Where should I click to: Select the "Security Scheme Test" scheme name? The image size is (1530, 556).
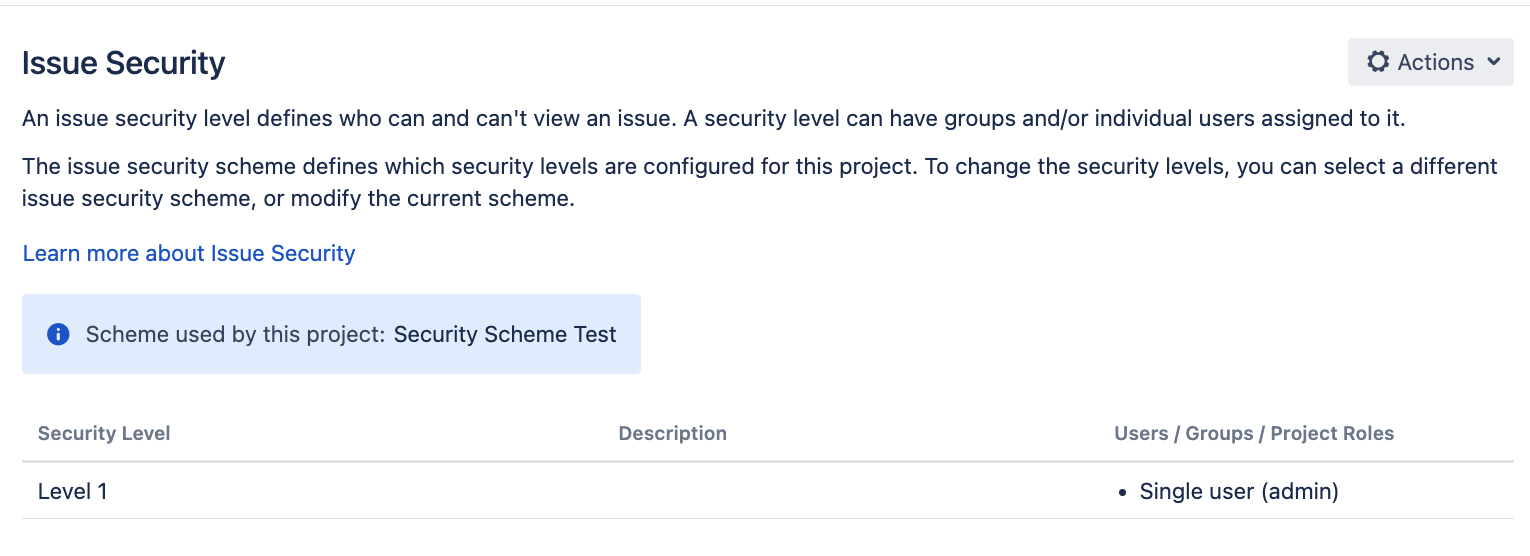click(505, 334)
